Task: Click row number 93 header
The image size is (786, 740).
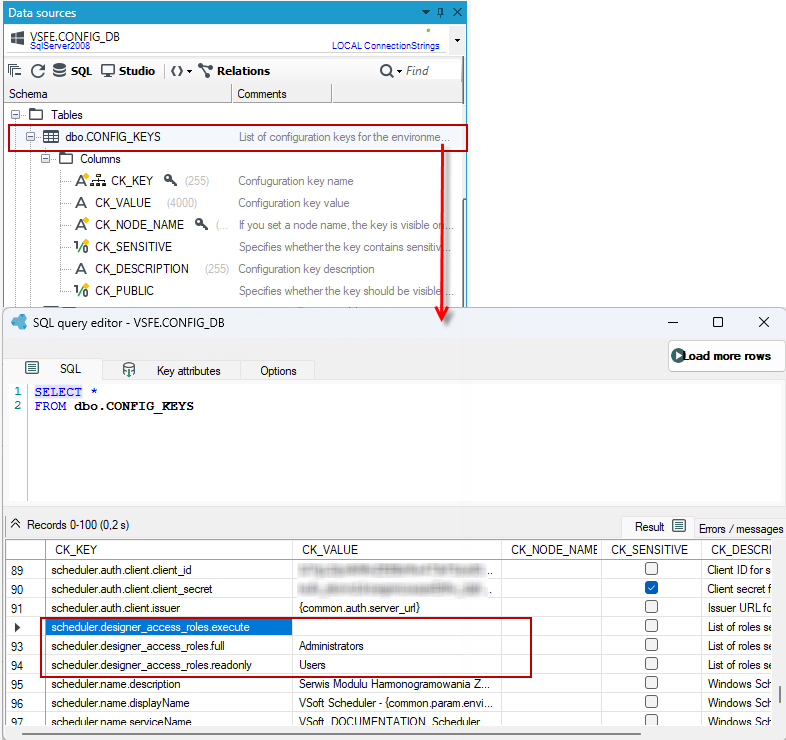Action: point(25,646)
